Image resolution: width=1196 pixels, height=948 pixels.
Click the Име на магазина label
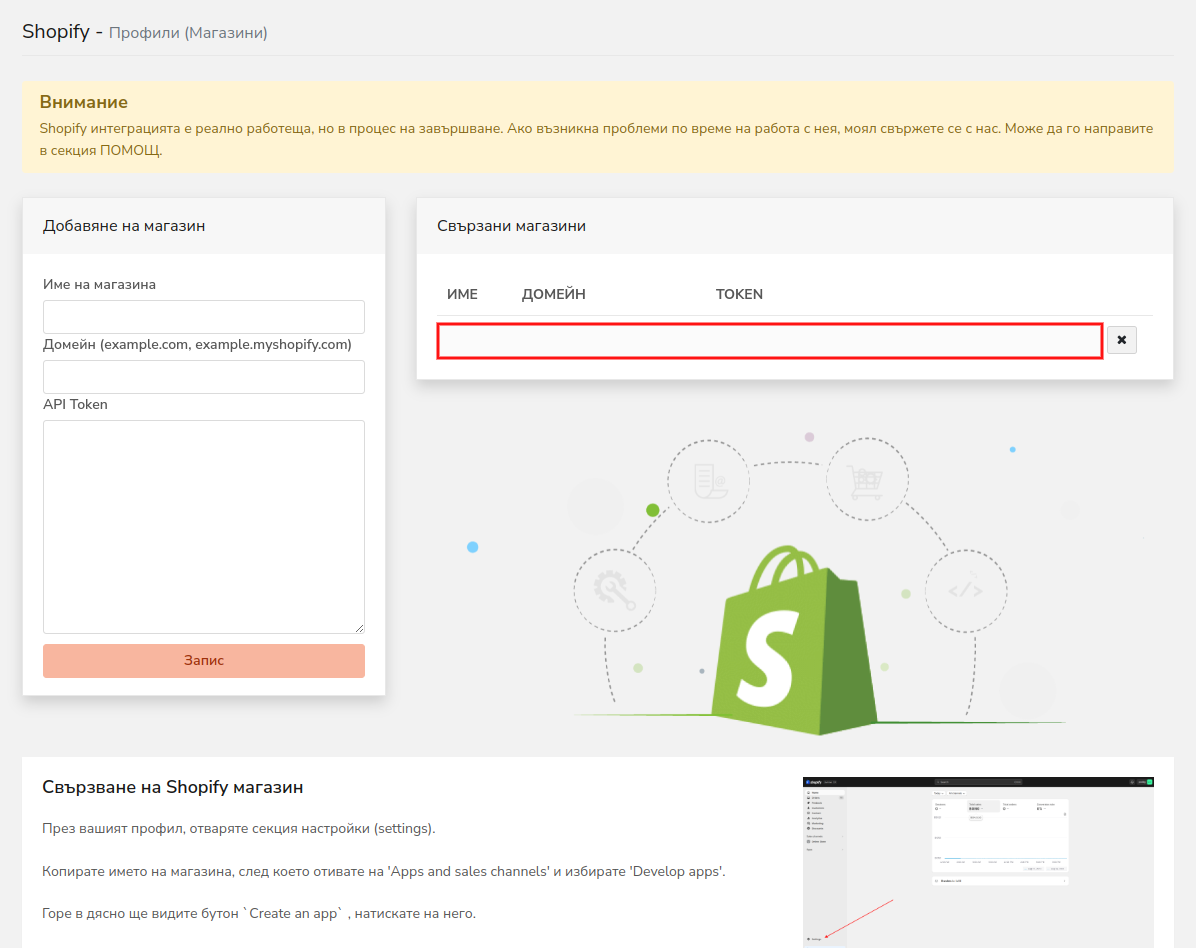99,284
